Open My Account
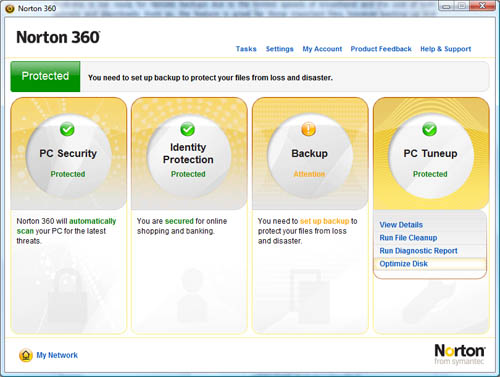The image size is (500, 377). coord(322,49)
